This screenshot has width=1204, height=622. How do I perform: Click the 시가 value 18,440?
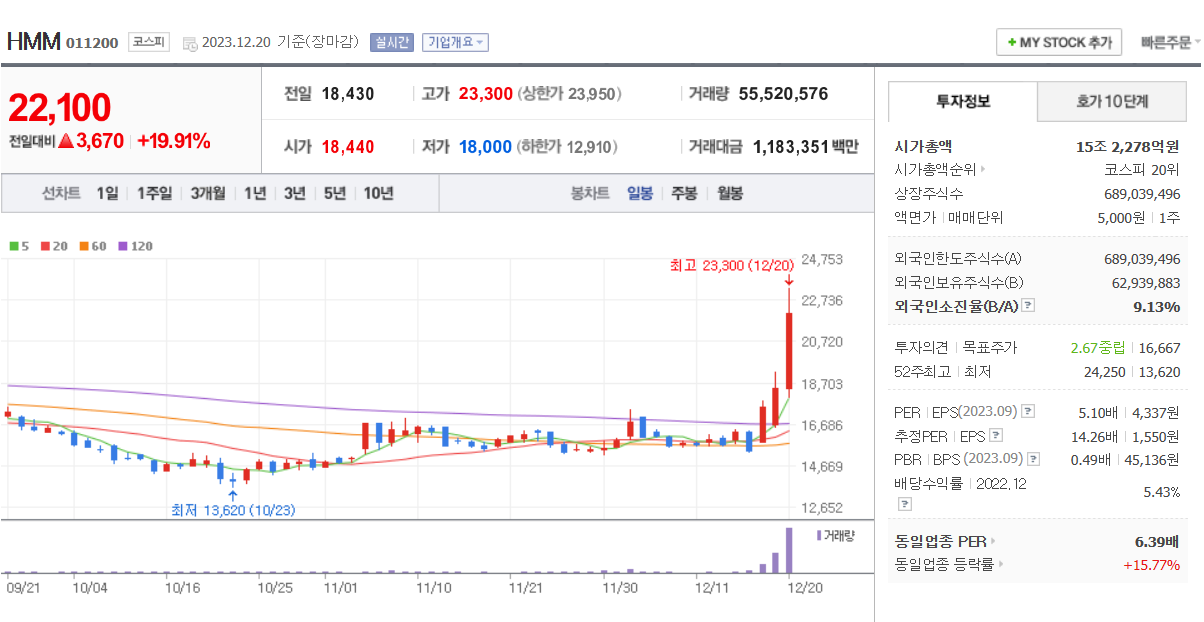click(348, 147)
